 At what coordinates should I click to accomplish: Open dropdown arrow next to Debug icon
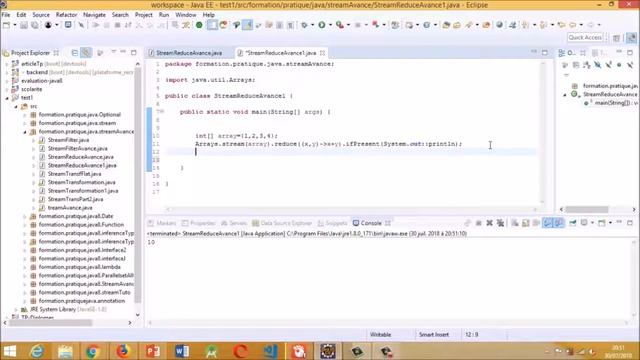click(x=312, y=25)
